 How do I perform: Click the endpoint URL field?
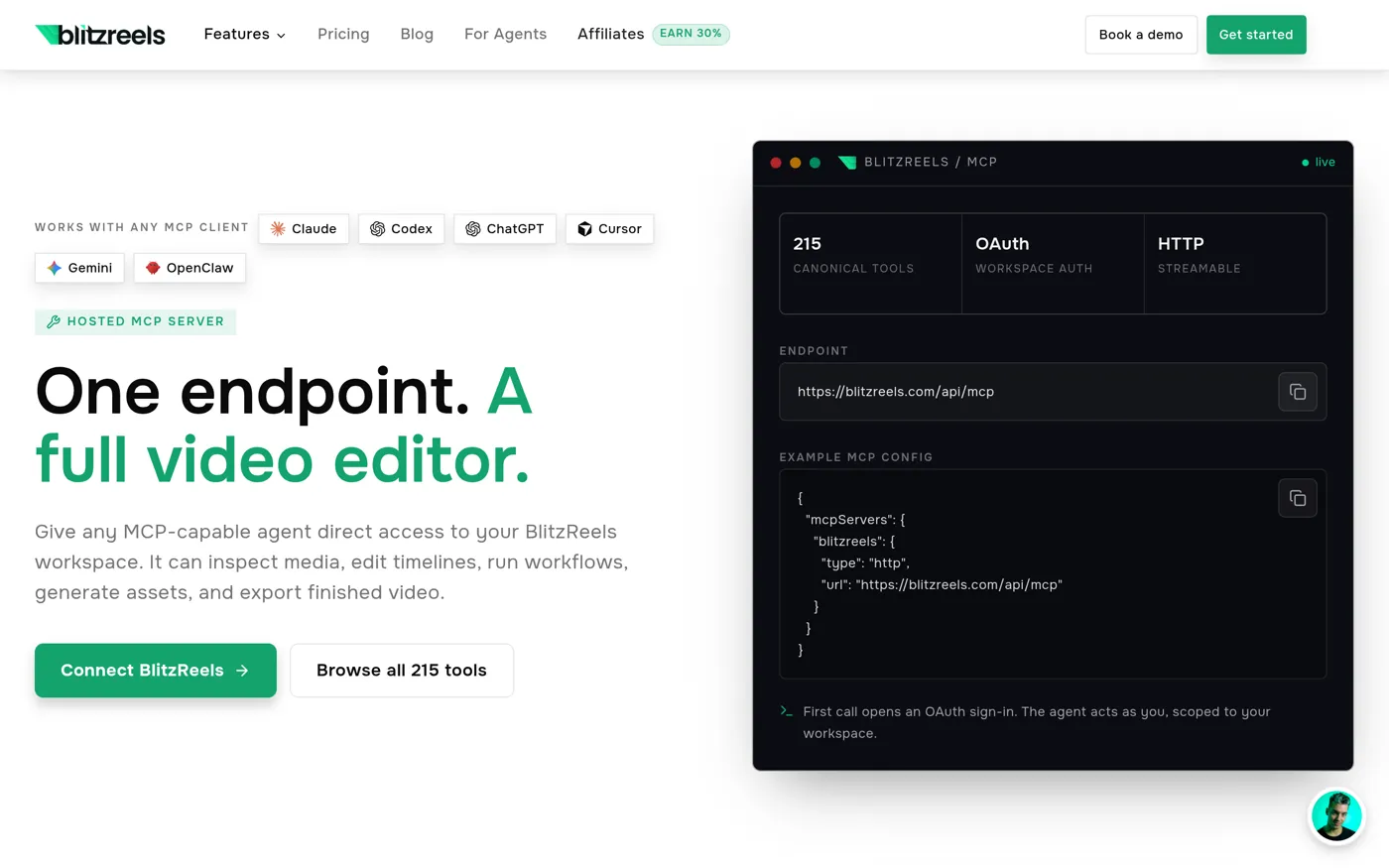1053,392
